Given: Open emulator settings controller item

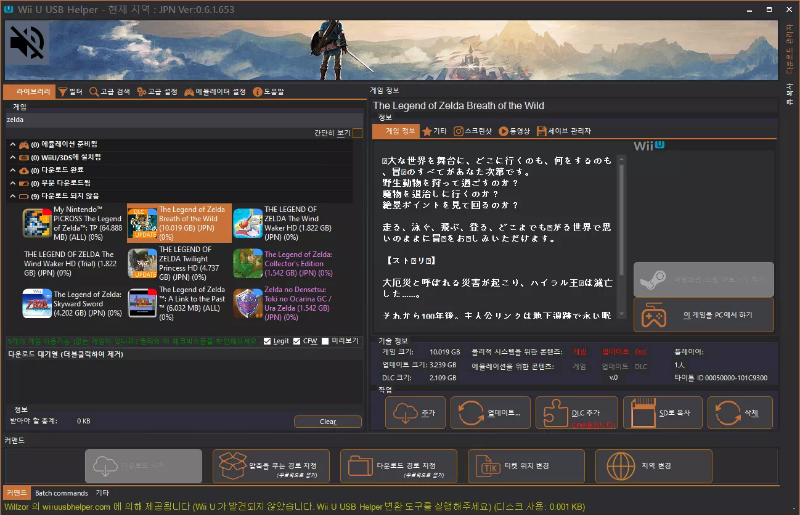Looking at the screenshot, I should click(x=215, y=92).
